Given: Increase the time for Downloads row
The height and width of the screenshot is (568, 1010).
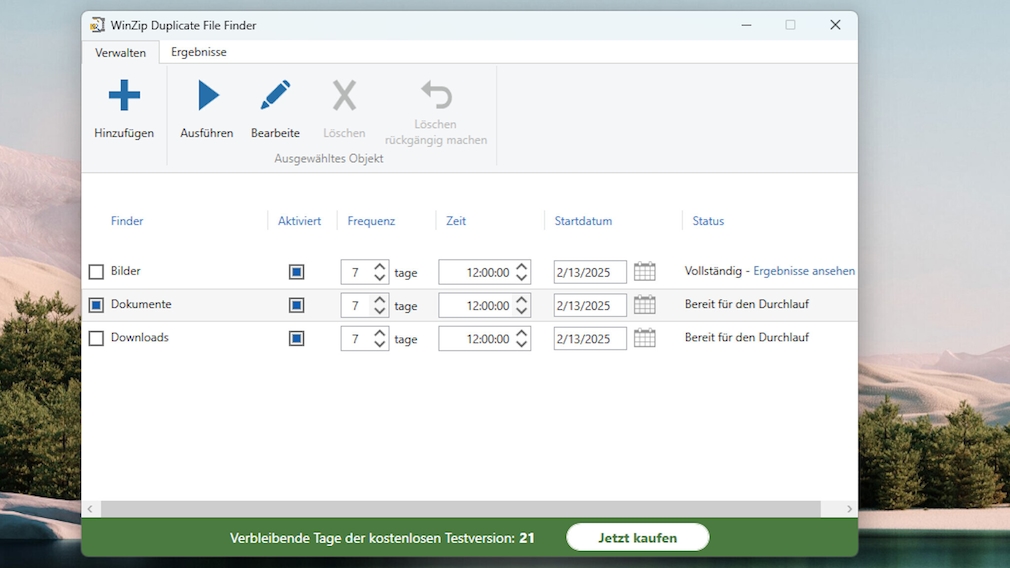Looking at the screenshot, I should 522,333.
